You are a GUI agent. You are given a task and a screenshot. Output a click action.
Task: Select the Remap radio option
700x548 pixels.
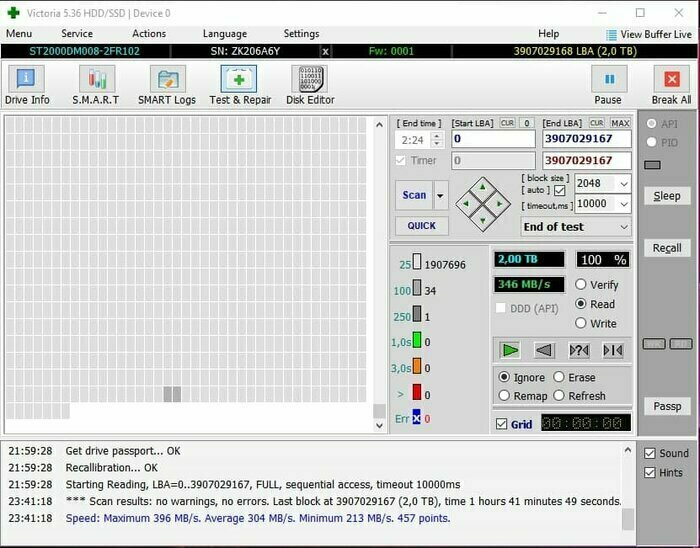point(504,396)
